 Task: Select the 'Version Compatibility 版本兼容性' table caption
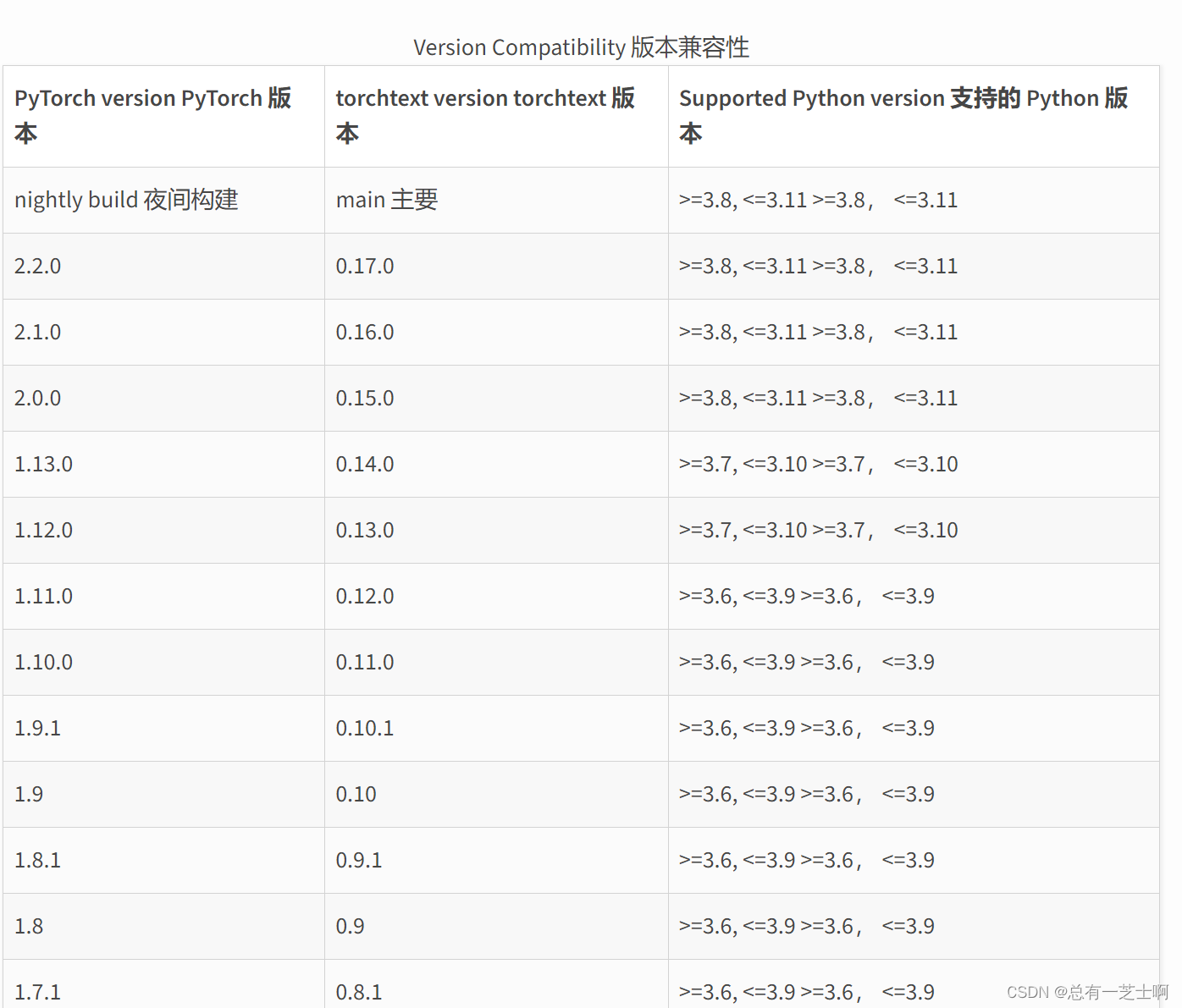pos(581,47)
